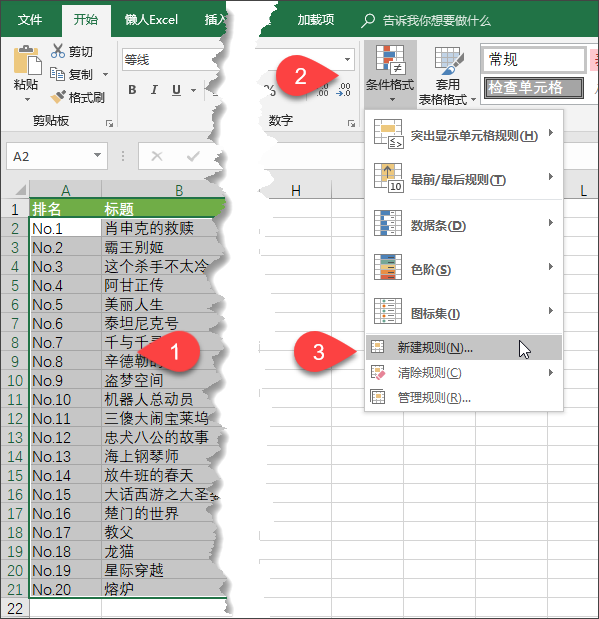The width and height of the screenshot is (599, 619).
Task: Switch to the 开始 ribbon tab
Action: pyautogui.click(x=86, y=19)
